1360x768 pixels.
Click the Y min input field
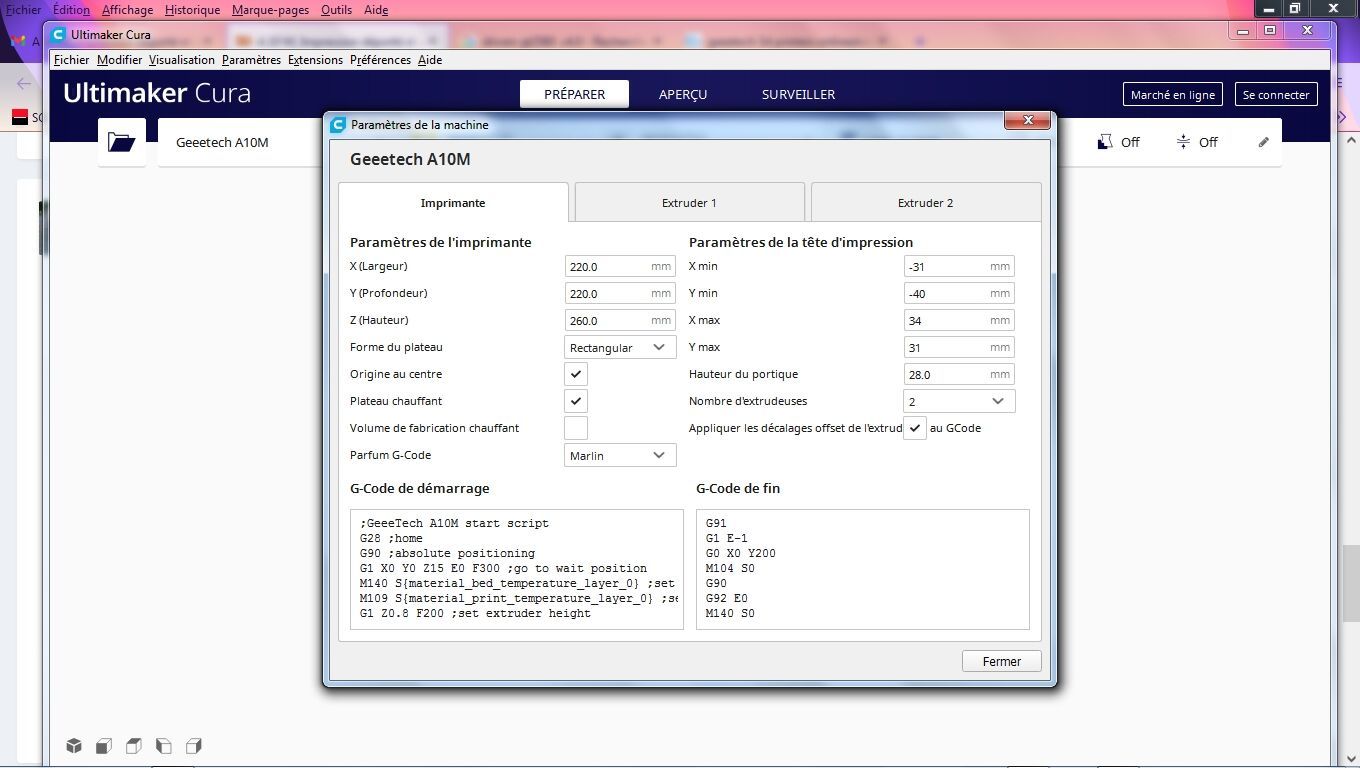[x=959, y=293]
